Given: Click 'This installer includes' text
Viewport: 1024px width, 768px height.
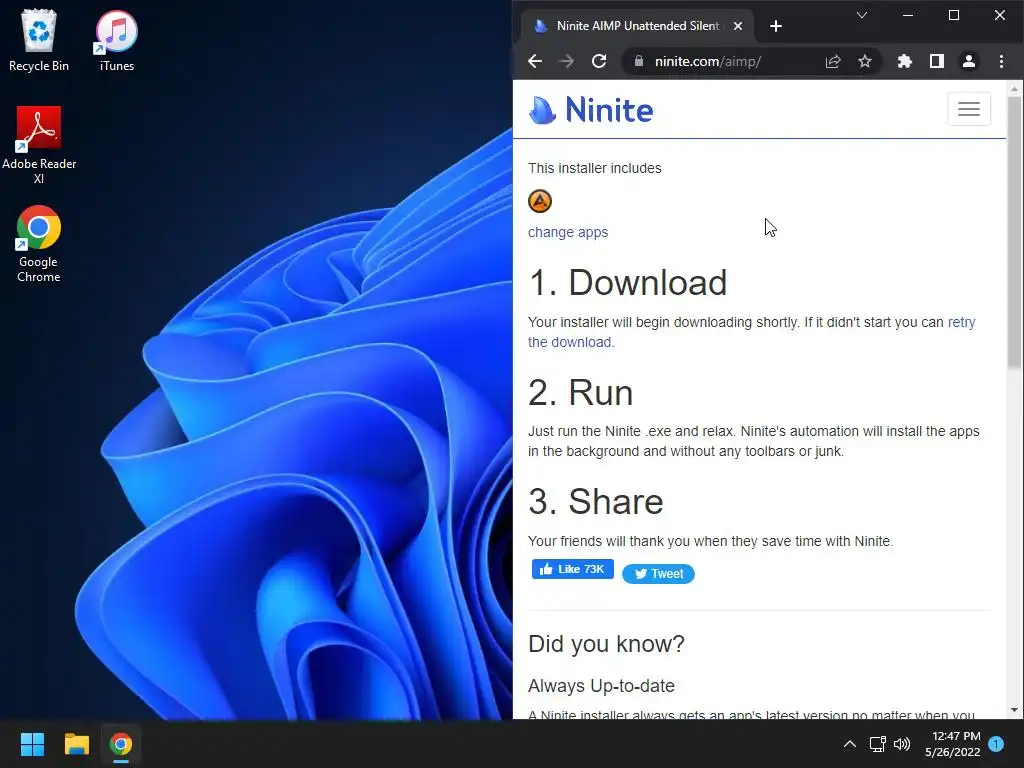Looking at the screenshot, I should pos(594,168).
